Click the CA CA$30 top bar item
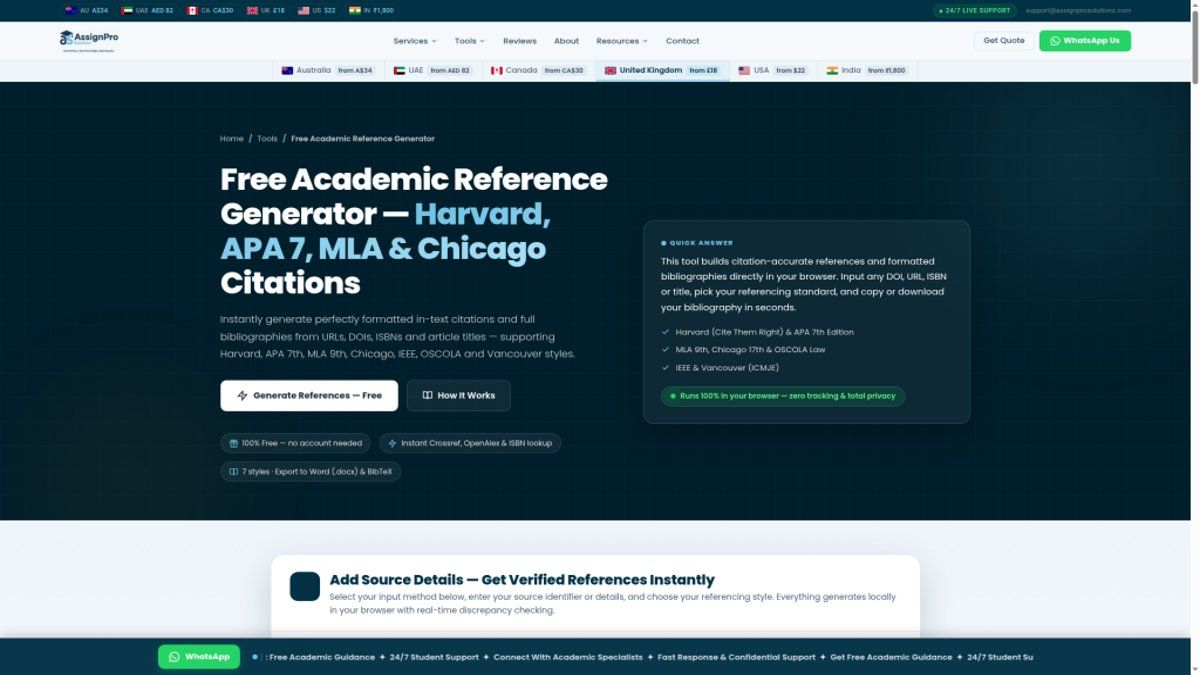 [209, 10]
